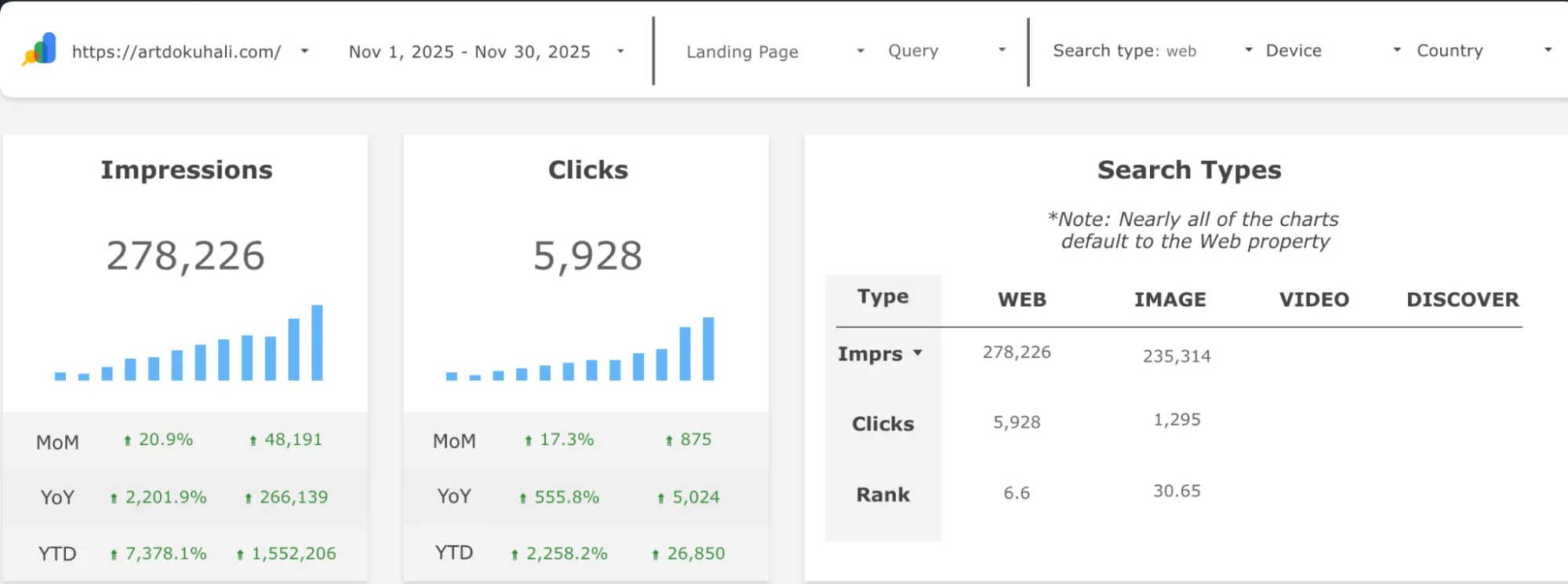
Task: Select the WEB column header
Action: click(1021, 300)
